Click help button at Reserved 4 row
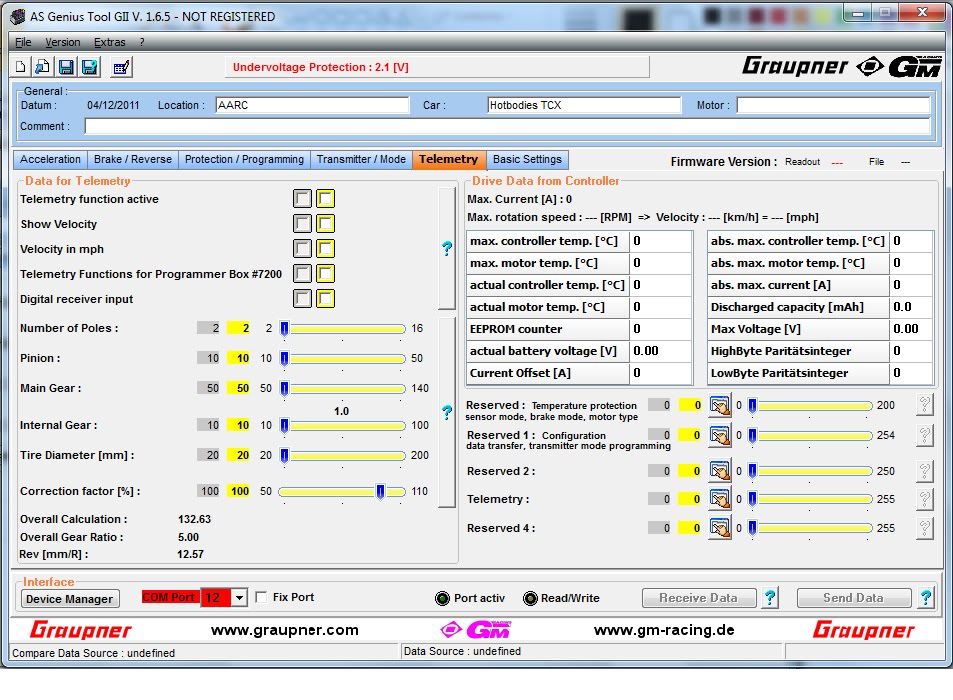Image resolution: width=953 pixels, height=700 pixels. pyautogui.click(x=924, y=528)
